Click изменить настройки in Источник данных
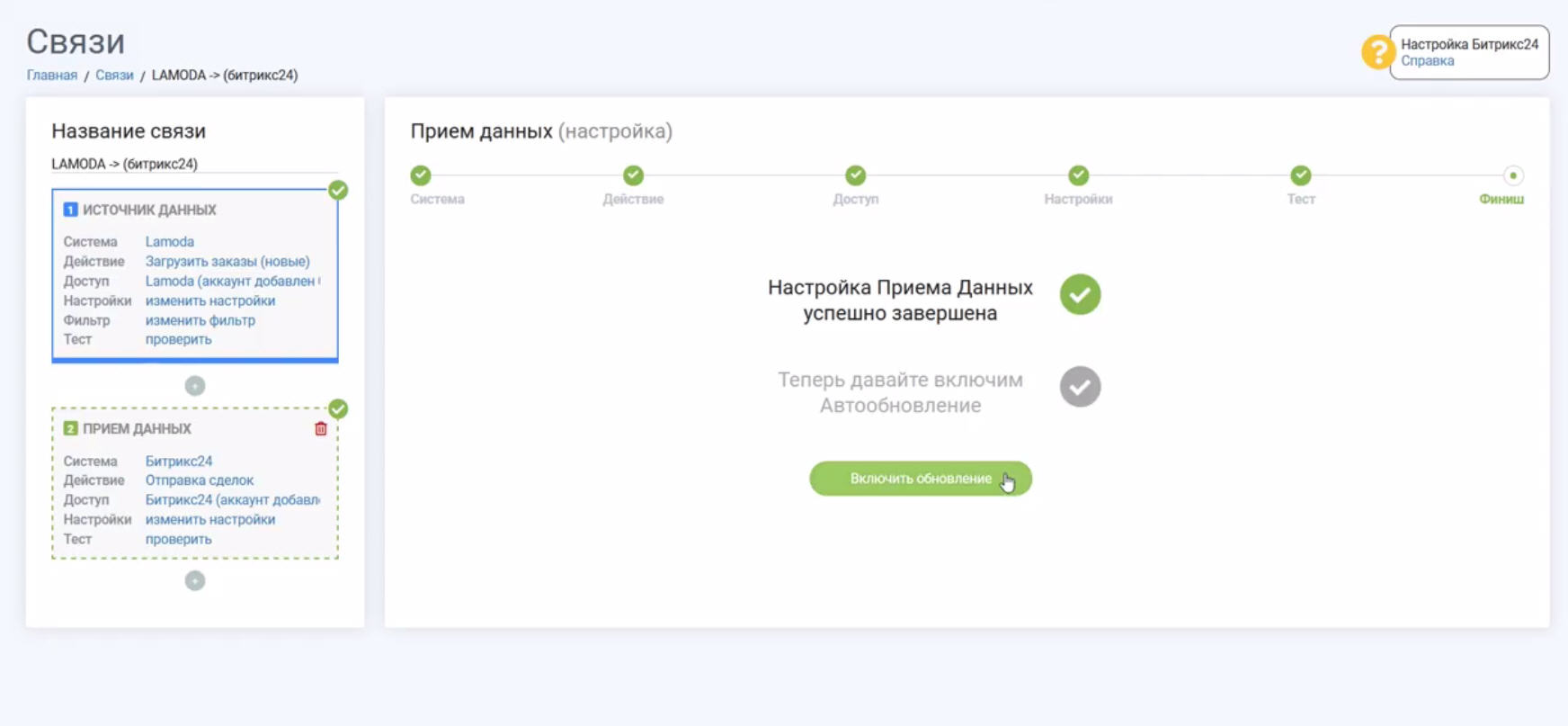Screen dimensions: 1568x726 (x=210, y=301)
